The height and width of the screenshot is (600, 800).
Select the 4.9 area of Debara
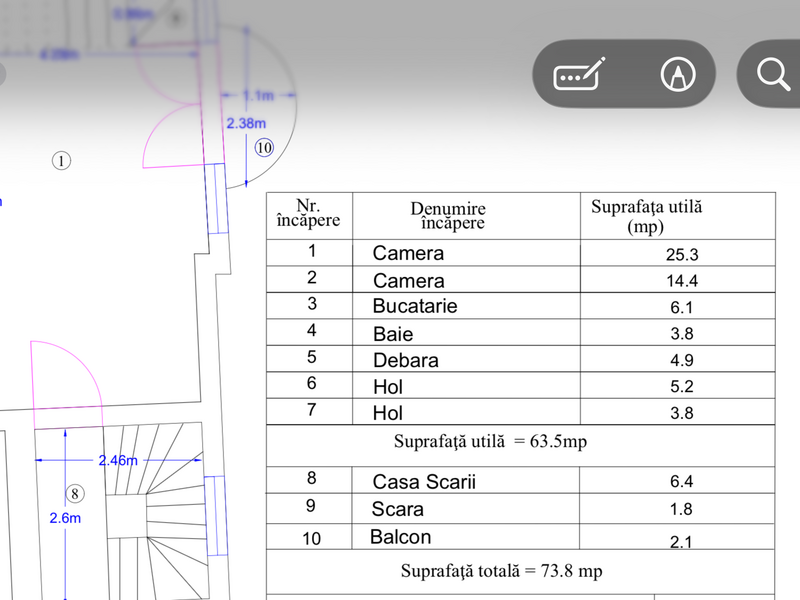click(682, 360)
